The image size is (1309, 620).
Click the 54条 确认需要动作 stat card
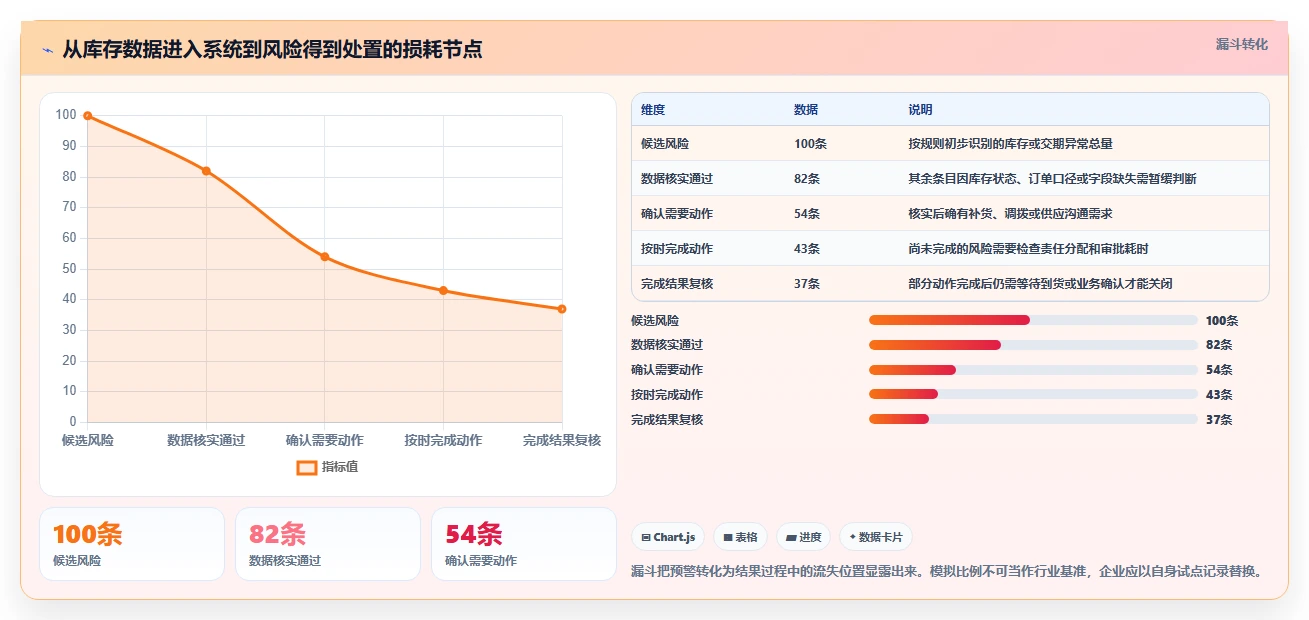[x=524, y=544]
